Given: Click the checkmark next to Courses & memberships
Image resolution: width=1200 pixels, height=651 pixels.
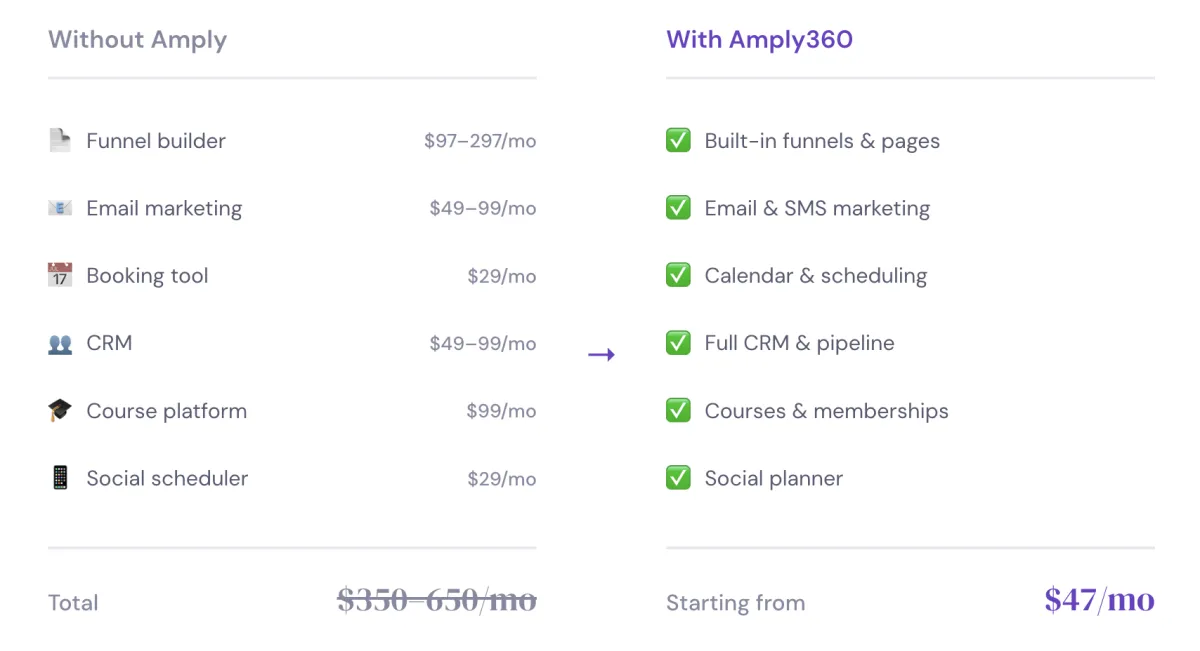Looking at the screenshot, I should (678, 411).
